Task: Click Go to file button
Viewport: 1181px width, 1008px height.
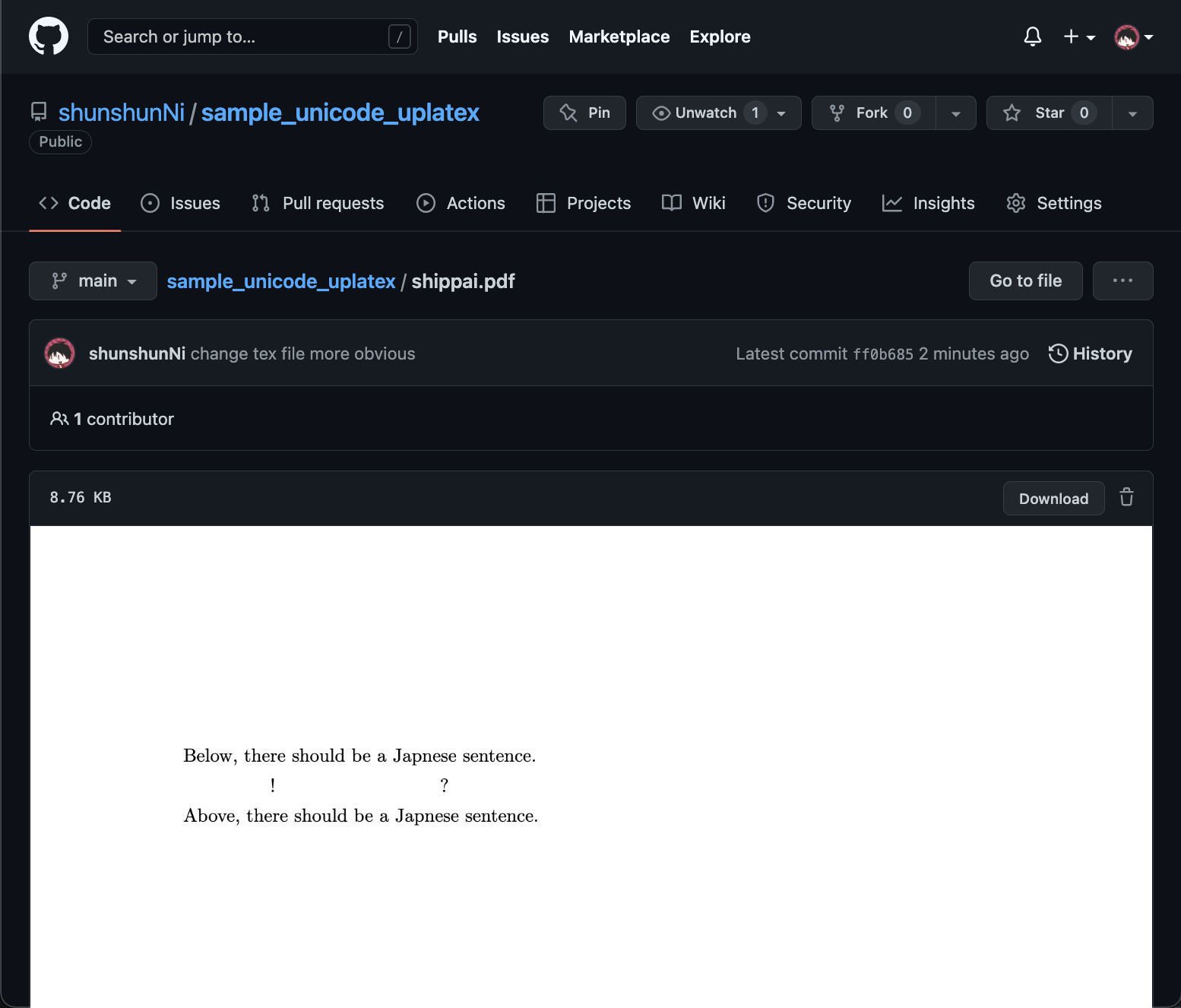Action: [x=1025, y=281]
